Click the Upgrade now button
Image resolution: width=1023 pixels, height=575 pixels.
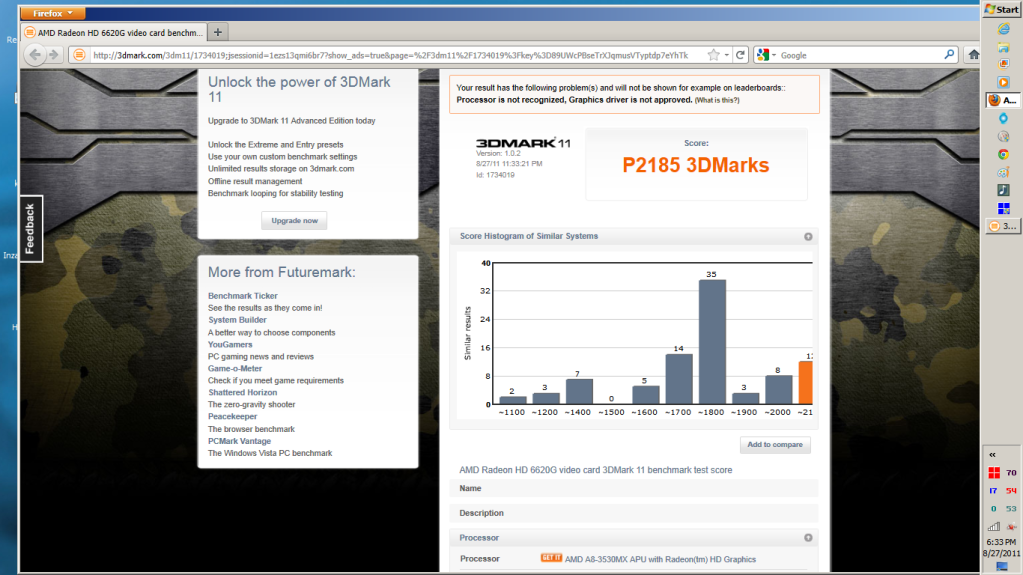(294, 221)
